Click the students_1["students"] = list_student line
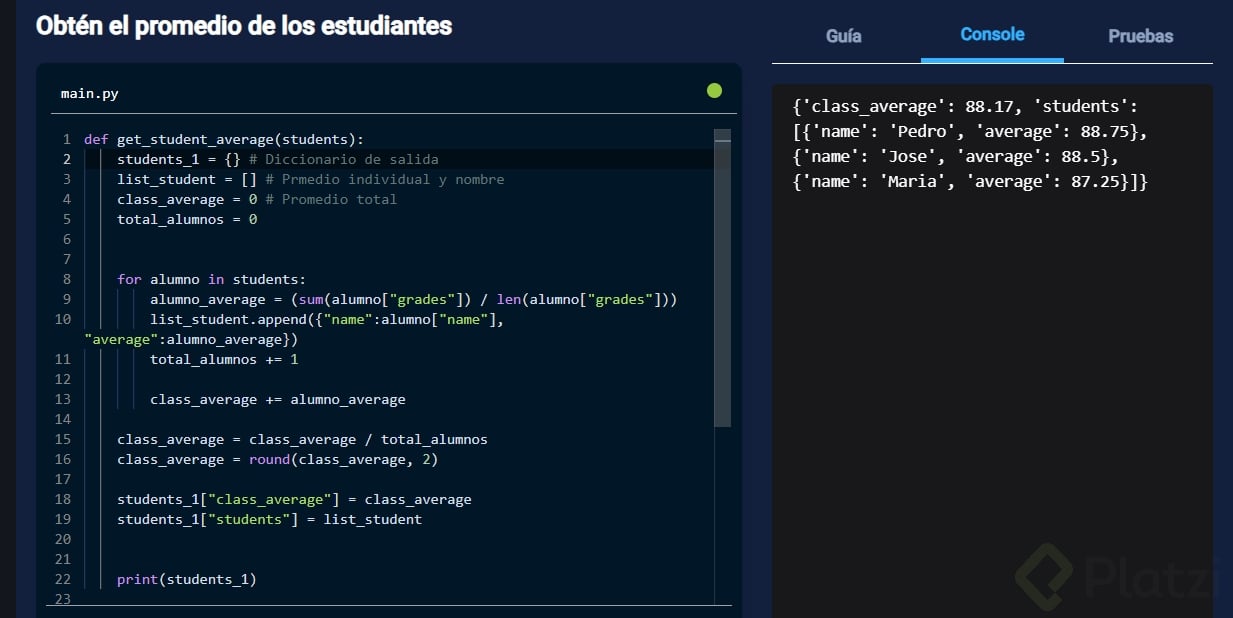 coord(269,519)
